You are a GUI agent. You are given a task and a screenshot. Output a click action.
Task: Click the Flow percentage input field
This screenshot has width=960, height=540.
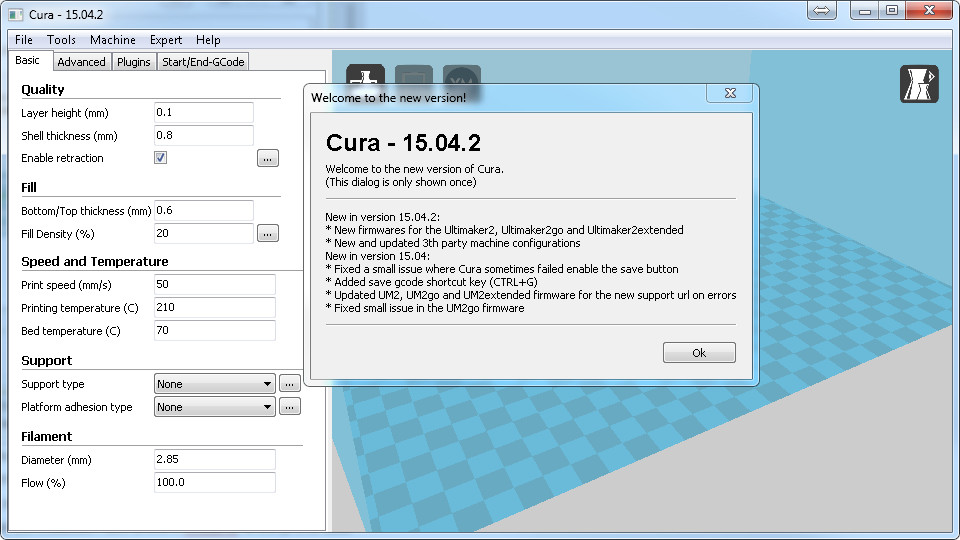[x=215, y=482]
